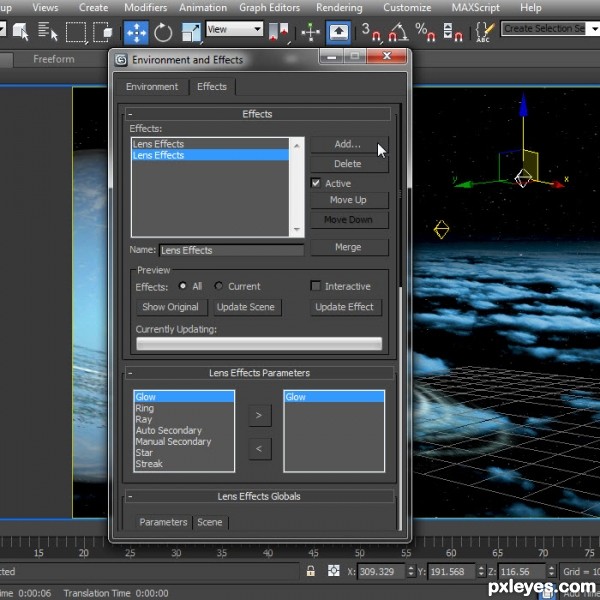This screenshot has height=600, width=600.
Task: Open the Views menu
Action: pos(45,7)
